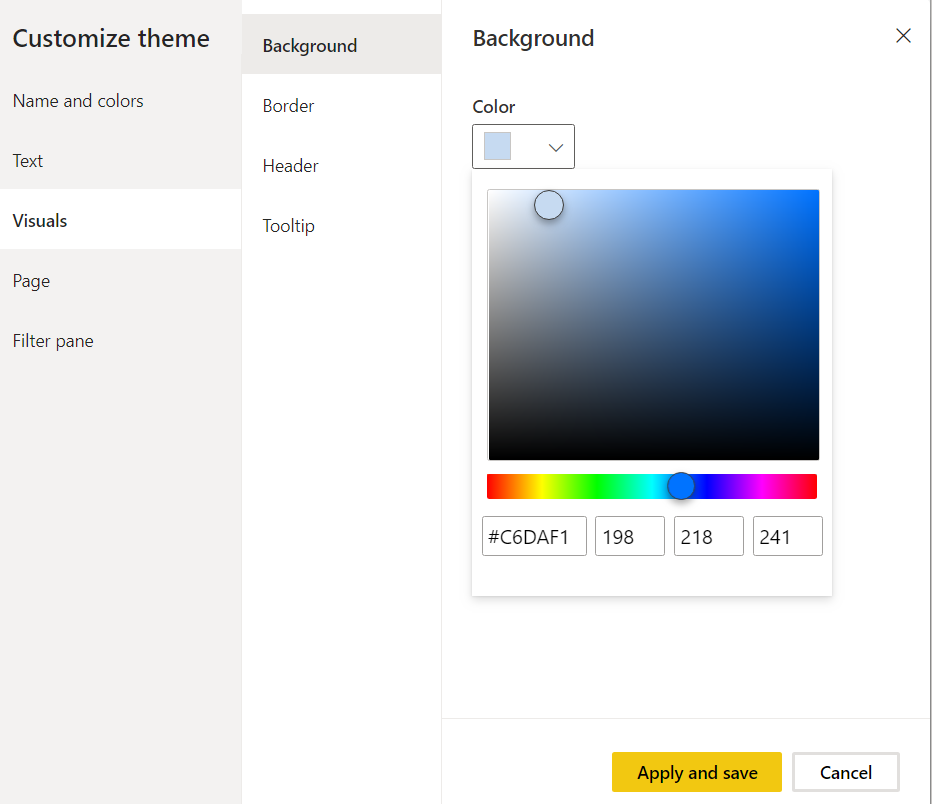Click the light blue color swatch preview
The width and height of the screenshot is (932, 804).
coord(498,147)
